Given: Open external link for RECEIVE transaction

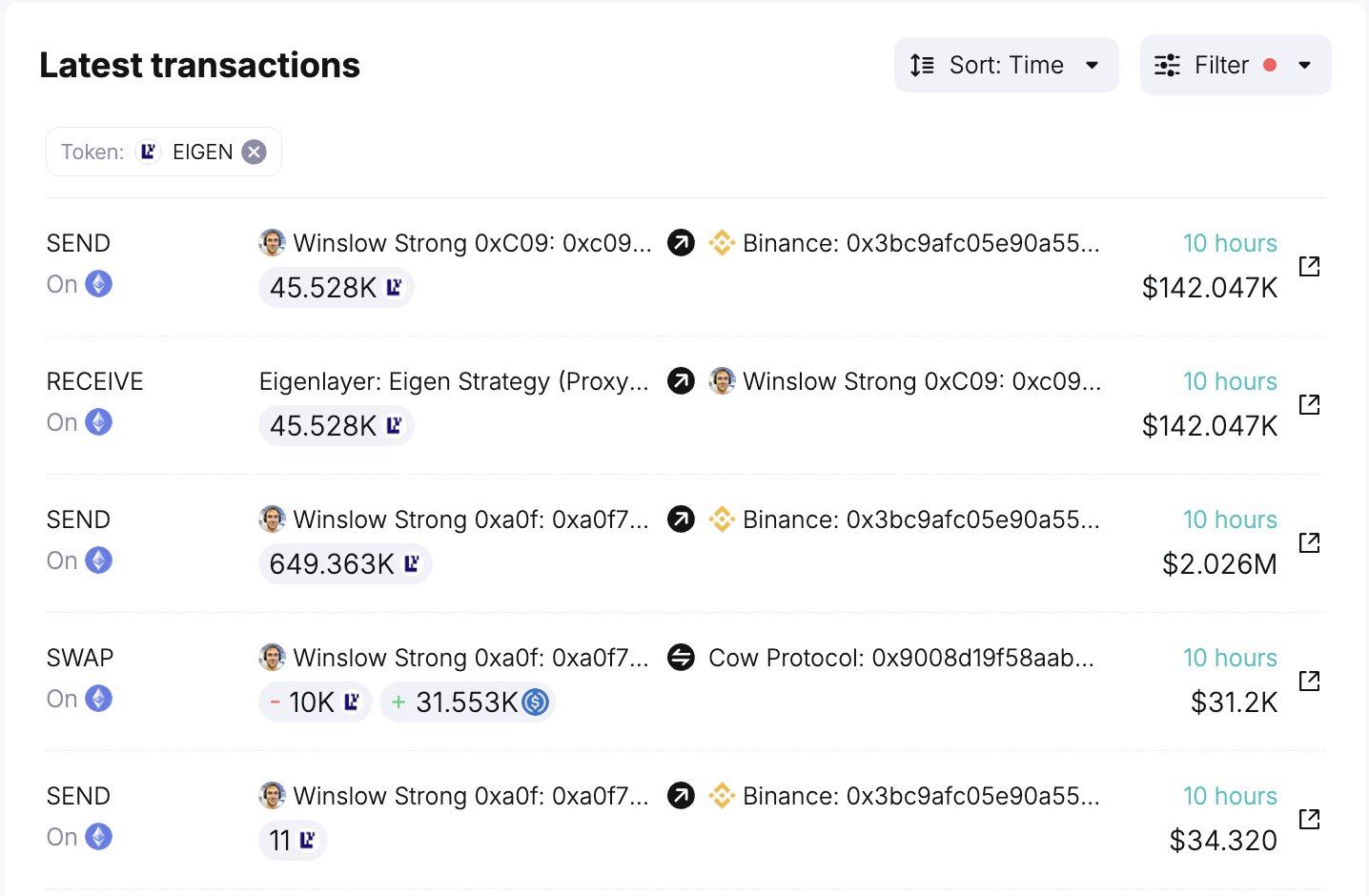Looking at the screenshot, I should tap(1309, 404).
